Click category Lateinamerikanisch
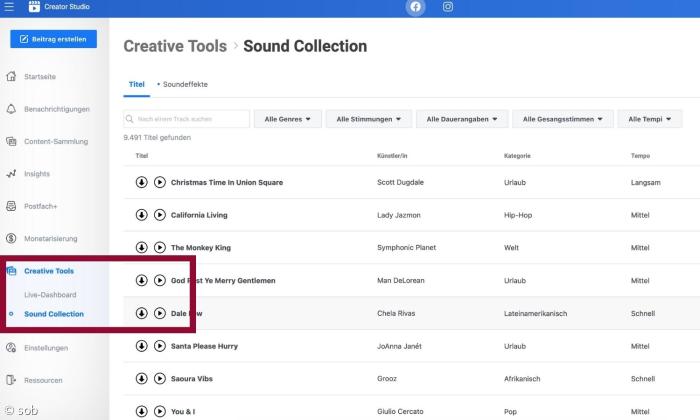 [x=535, y=313]
